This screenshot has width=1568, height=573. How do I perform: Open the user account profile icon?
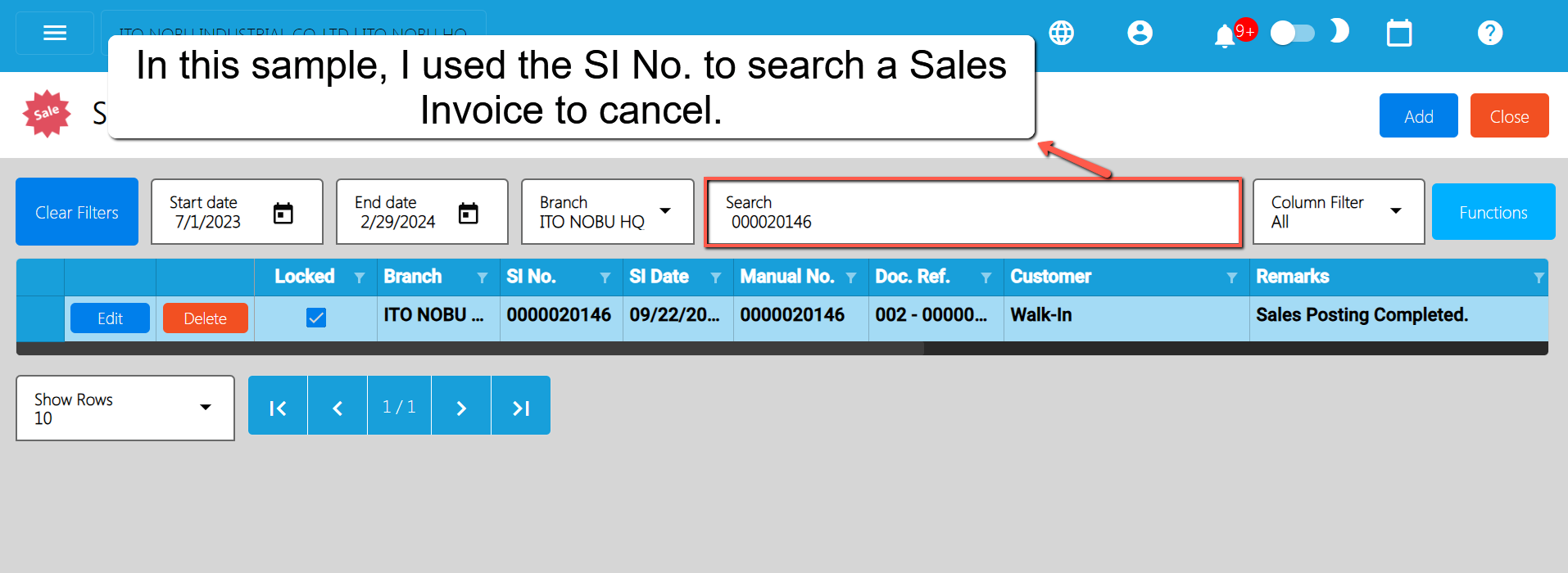coord(1140,33)
